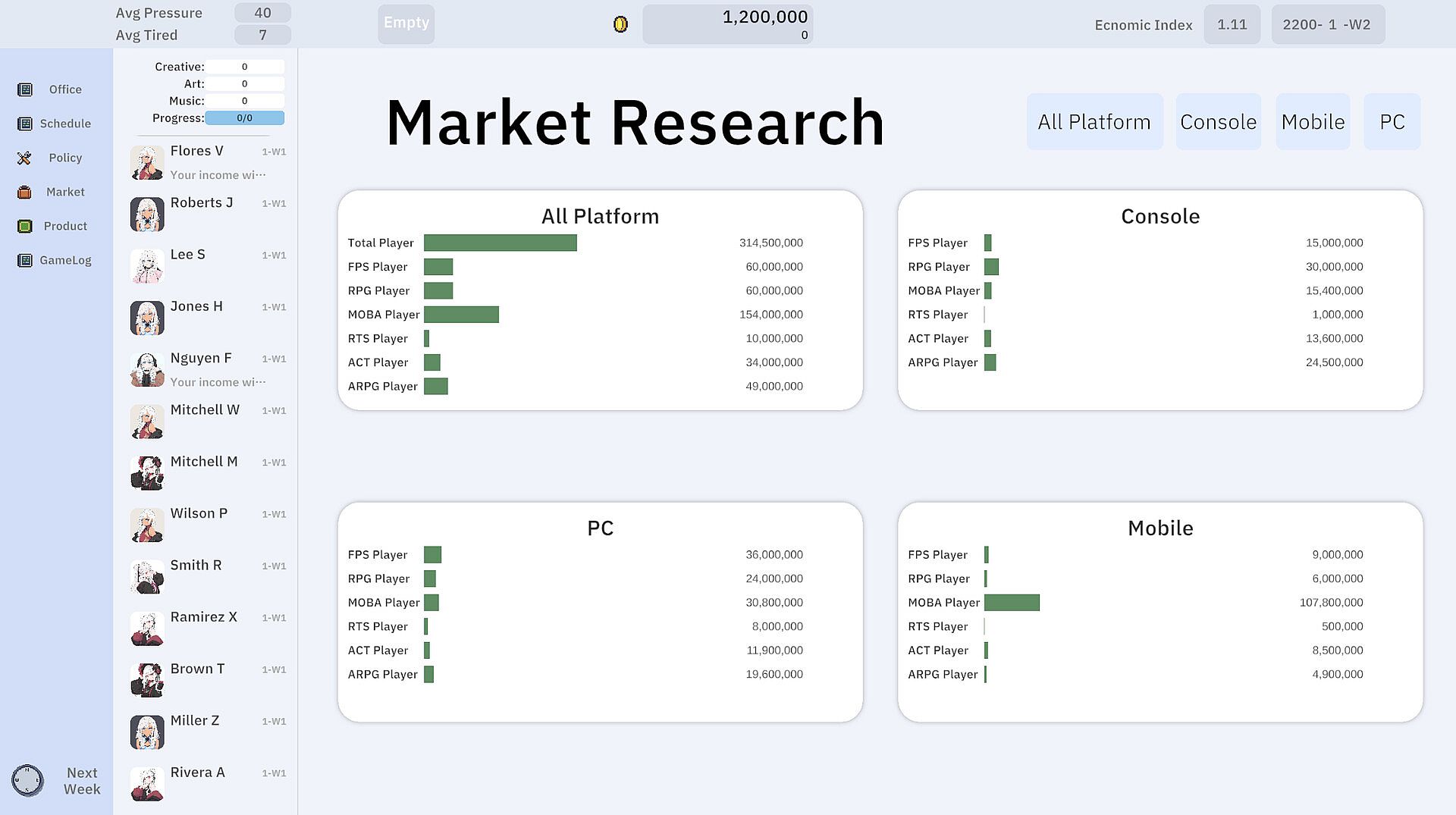Image resolution: width=1456 pixels, height=815 pixels.
Task: Click the money balance field 1,200,000
Action: point(727,24)
